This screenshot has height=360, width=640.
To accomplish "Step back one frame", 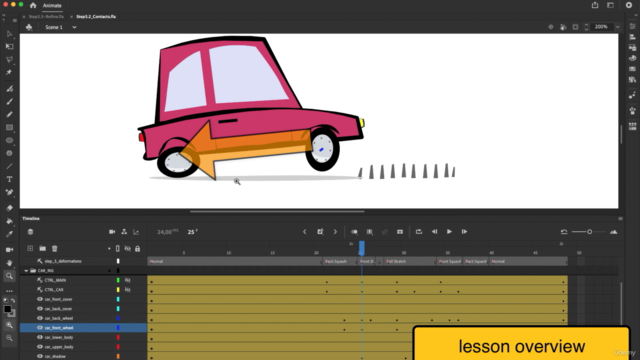I will pos(434,232).
